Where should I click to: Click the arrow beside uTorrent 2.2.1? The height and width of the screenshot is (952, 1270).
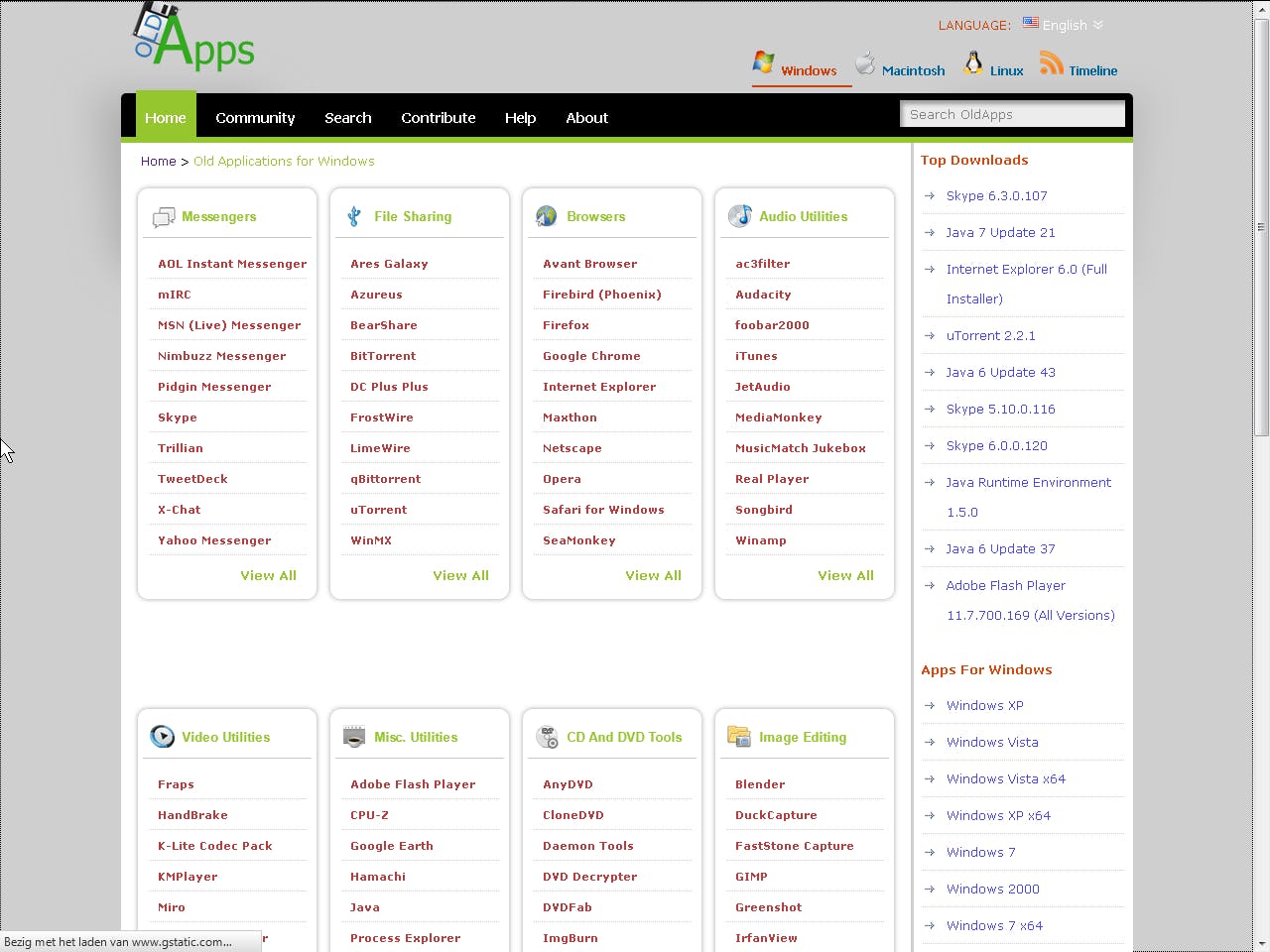(930, 336)
